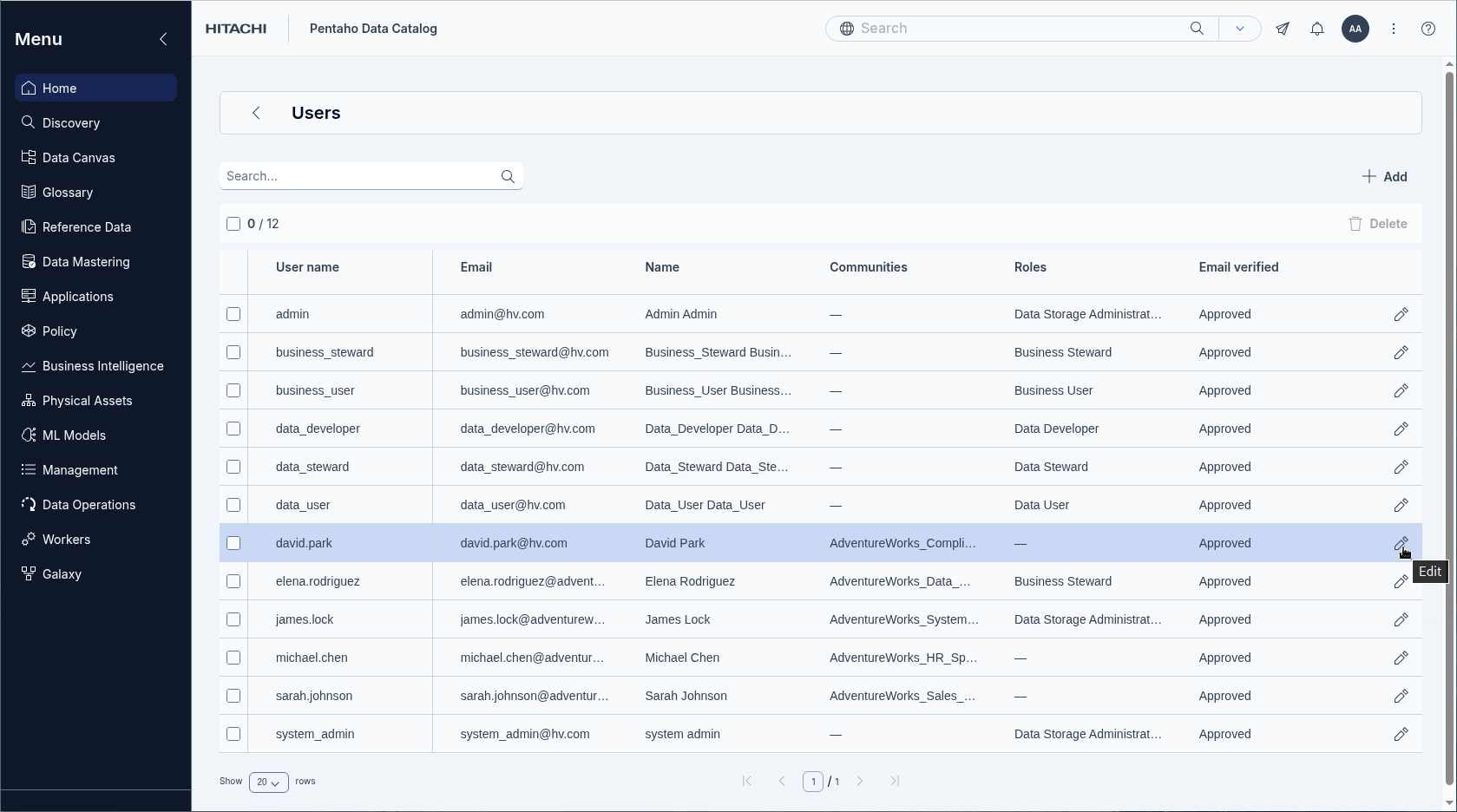Image resolution: width=1457 pixels, height=812 pixels.
Task: Open Glossary from the sidebar
Action: [x=68, y=193]
